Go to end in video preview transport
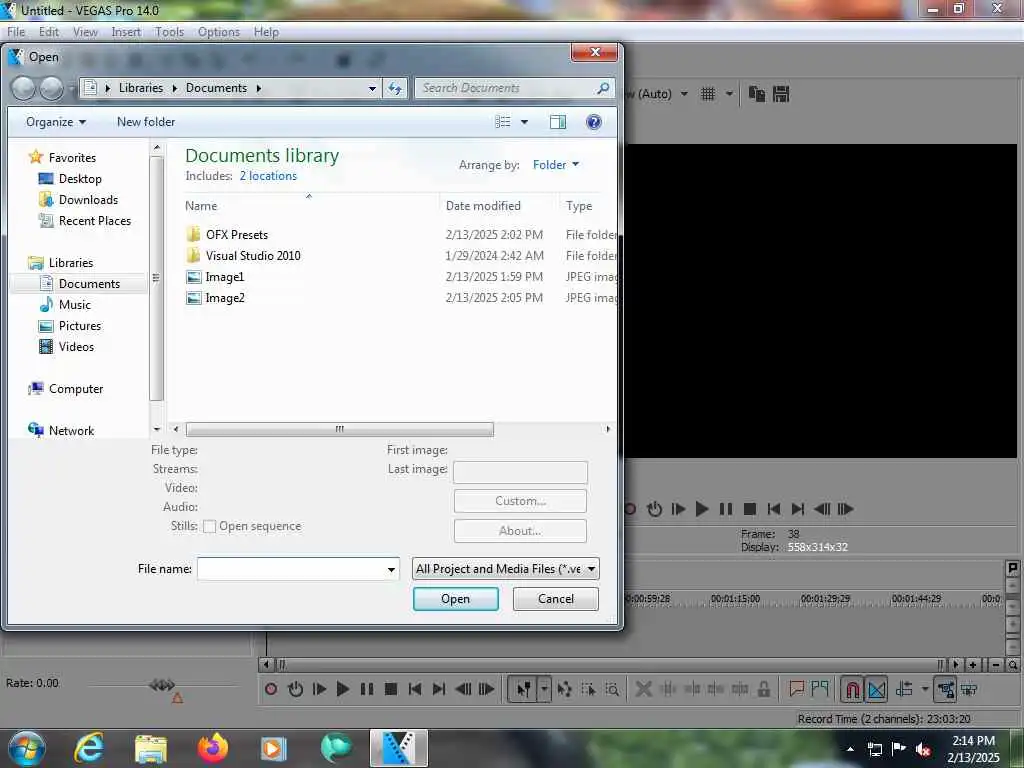The height and width of the screenshot is (768, 1024). click(x=797, y=509)
